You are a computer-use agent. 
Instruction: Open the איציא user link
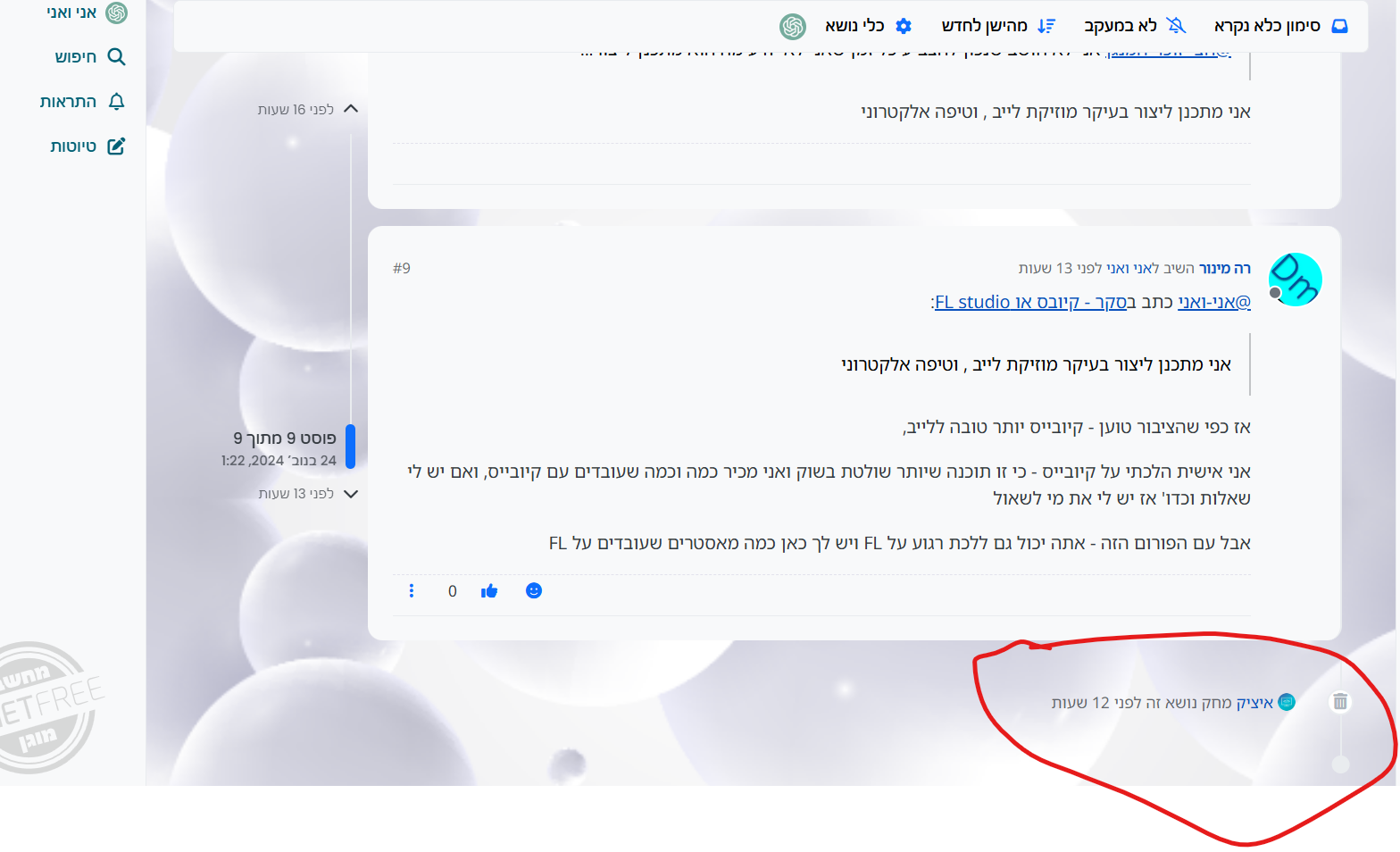point(1254,703)
